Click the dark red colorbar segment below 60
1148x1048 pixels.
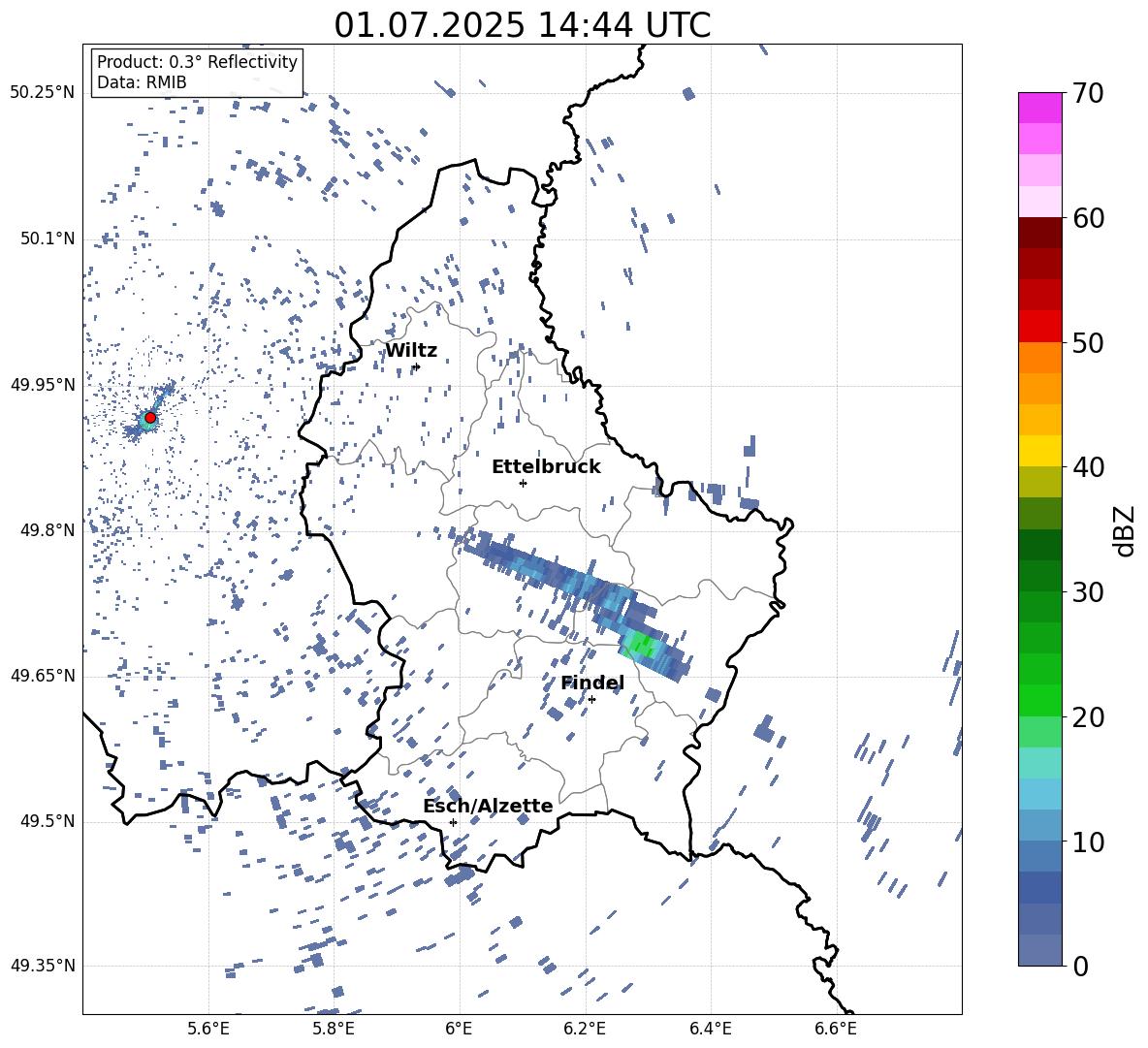(x=1039, y=233)
